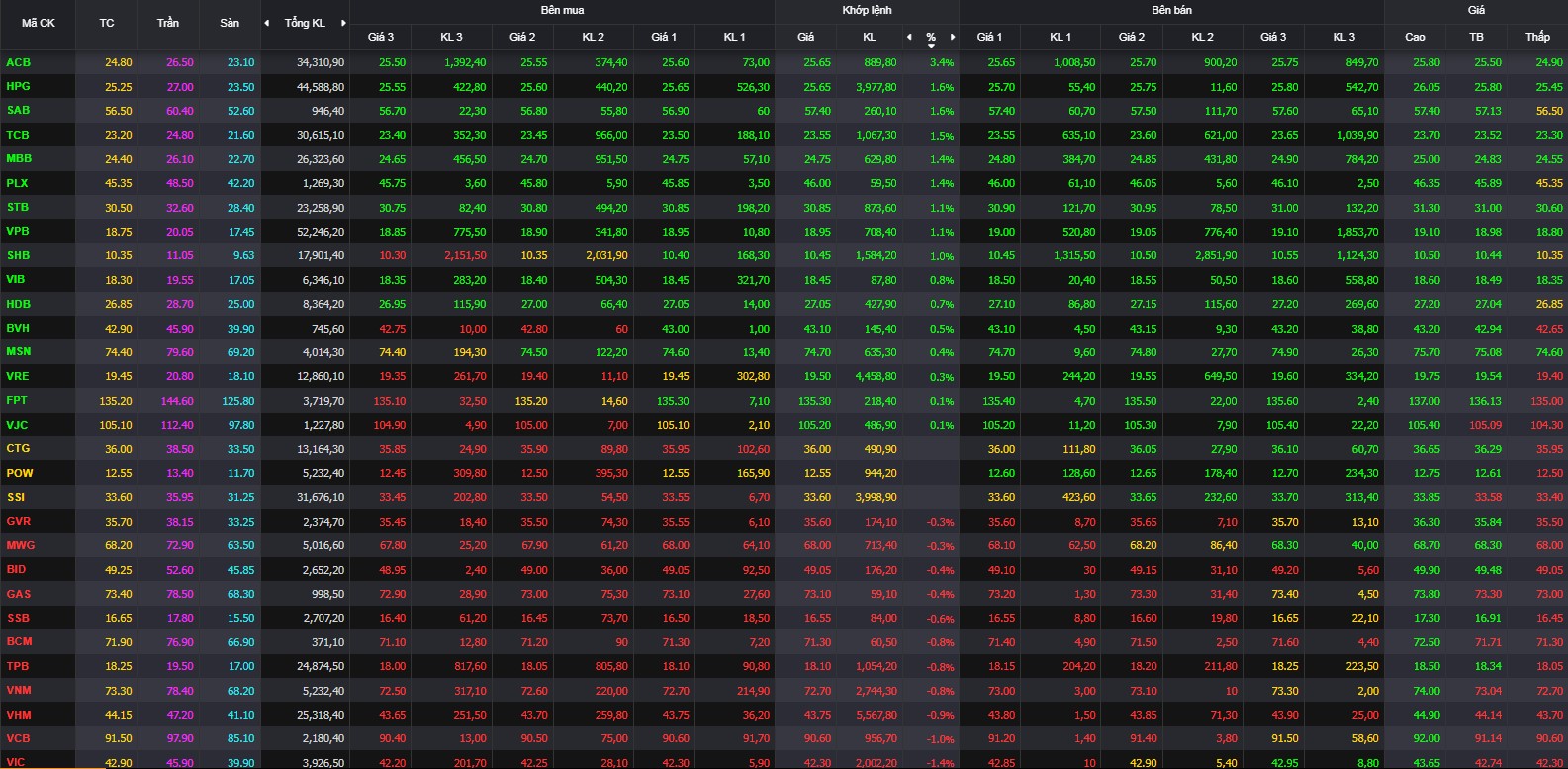Click VCB percent change -1.0%
This screenshot has height=769, width=1568.
click(x=940, y=738)
